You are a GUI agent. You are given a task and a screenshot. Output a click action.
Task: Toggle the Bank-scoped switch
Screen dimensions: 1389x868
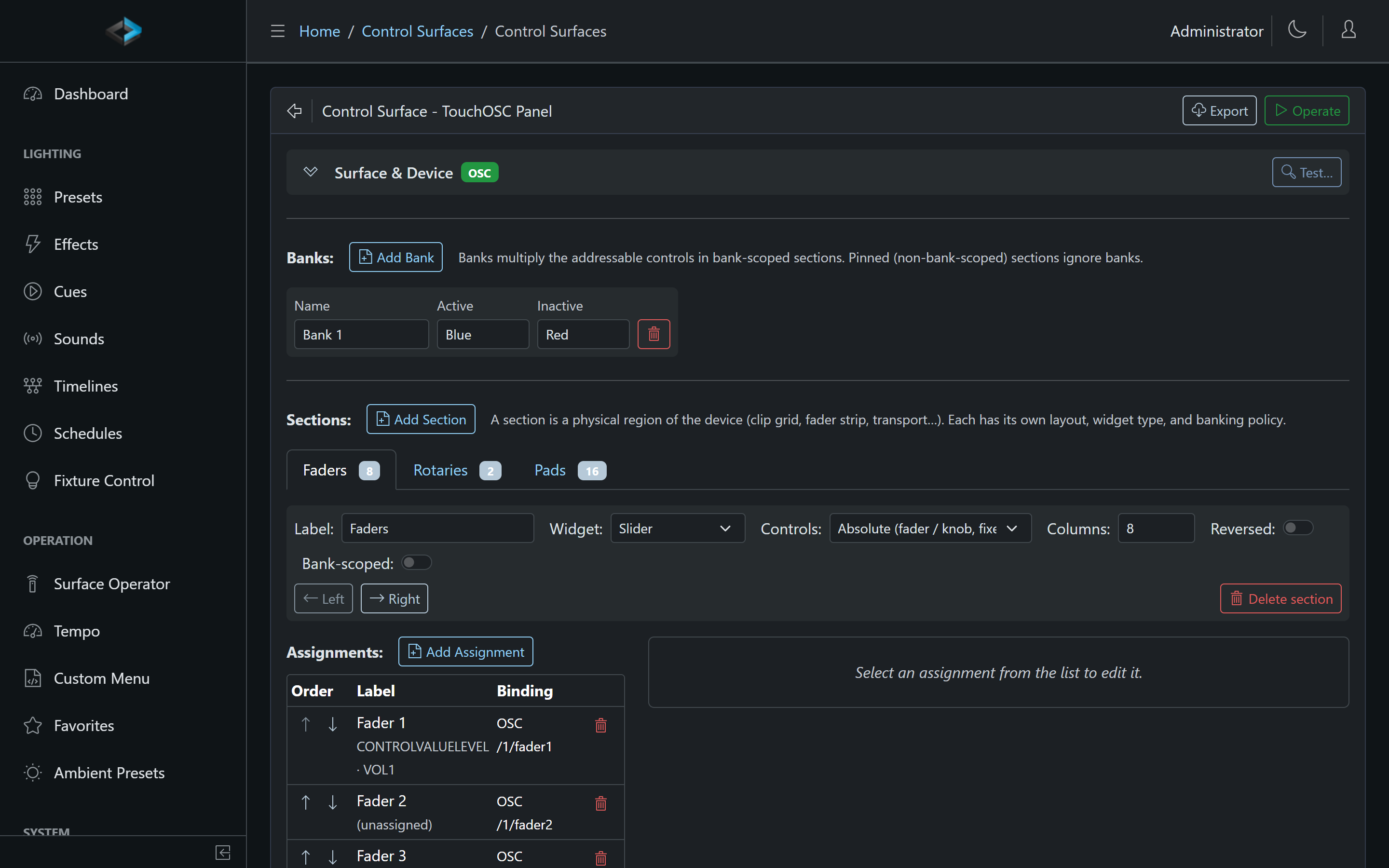[416, 563]
